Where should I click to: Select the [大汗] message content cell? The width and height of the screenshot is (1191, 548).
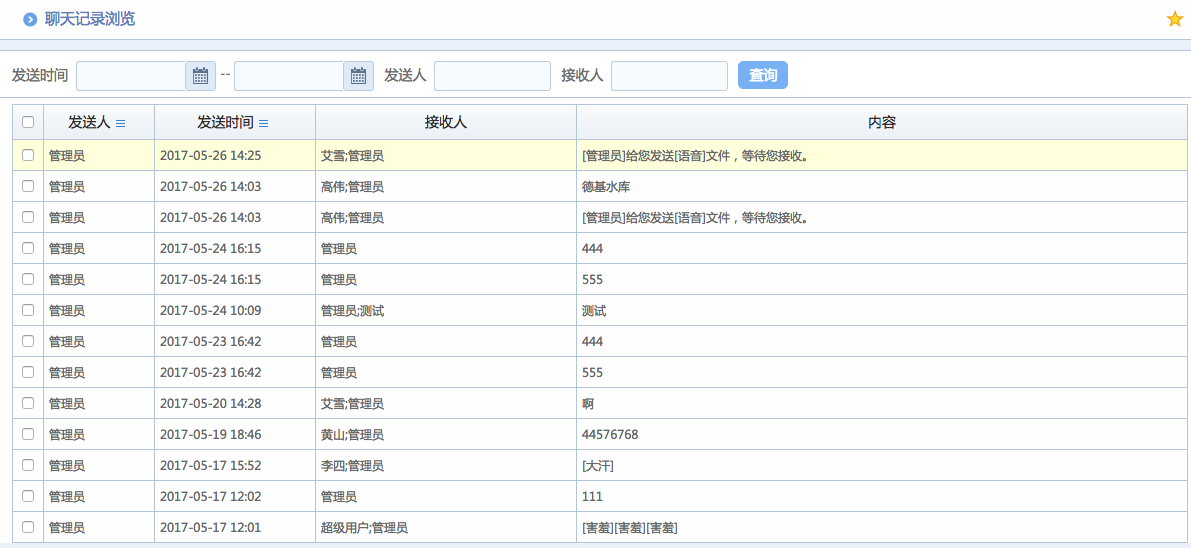tap(598, 466)
